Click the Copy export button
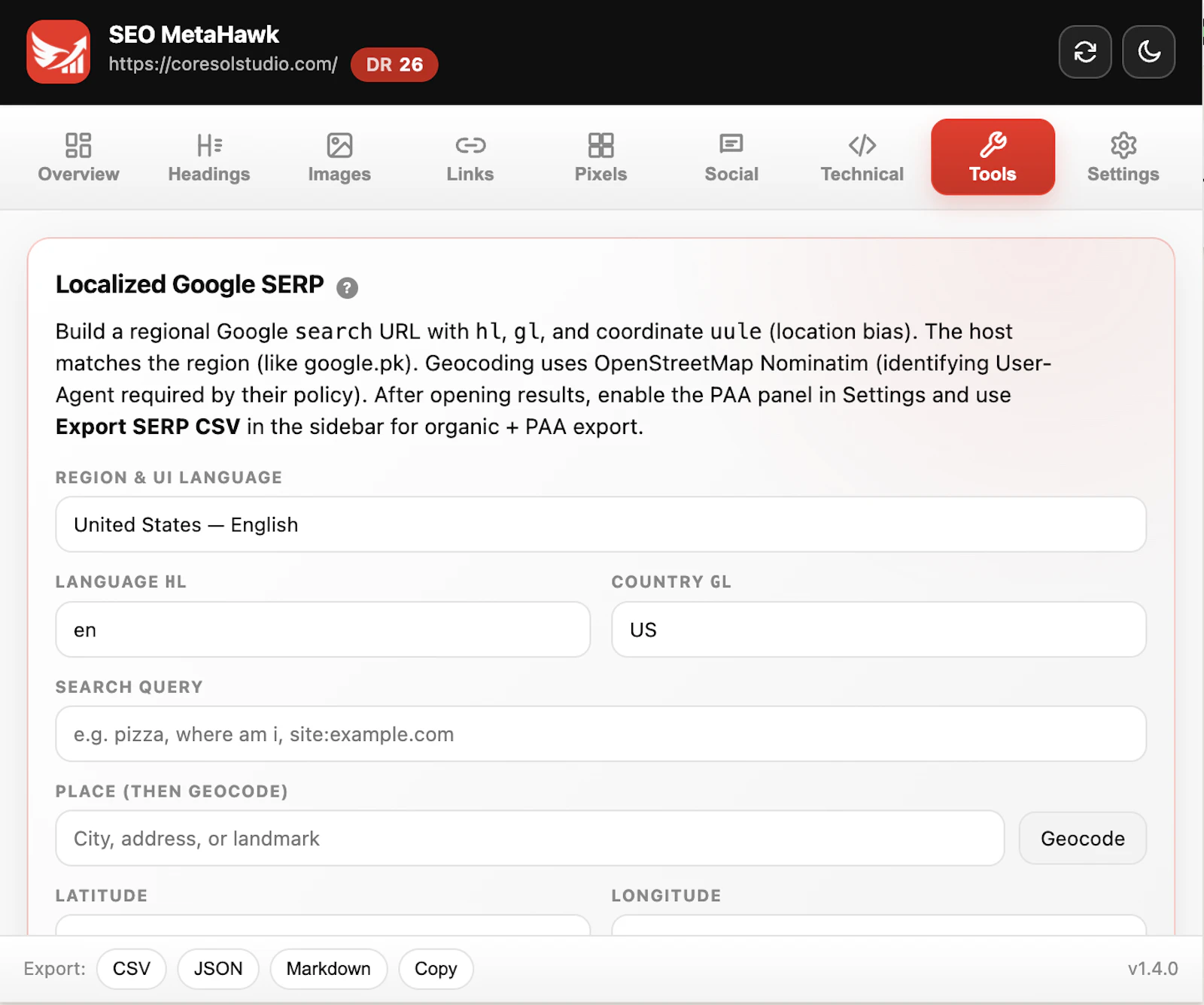The width and height of the screenshot is (1204, 1005). tap(436, 969)
